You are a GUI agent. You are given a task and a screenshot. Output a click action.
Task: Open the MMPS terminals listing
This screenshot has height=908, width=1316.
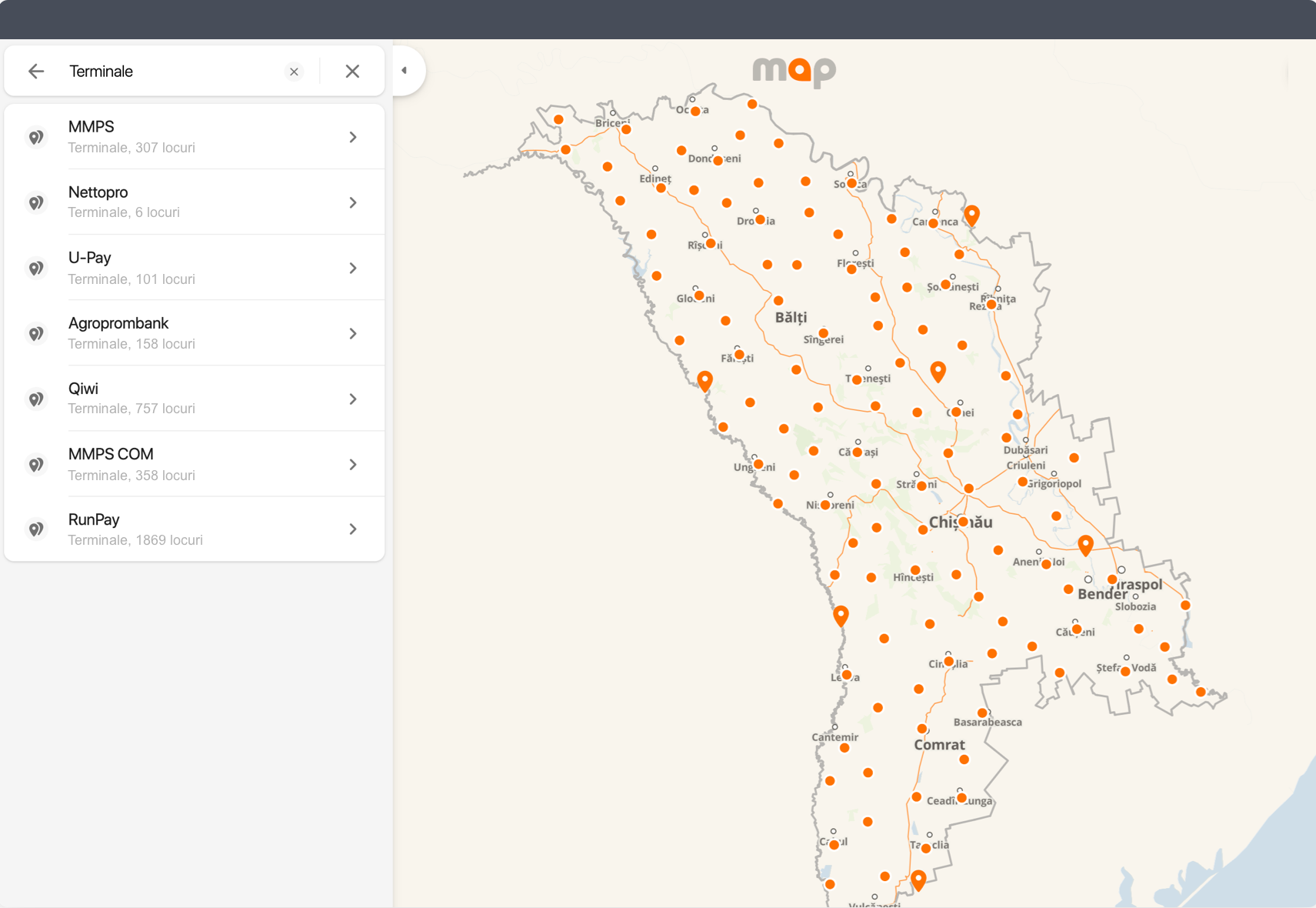pos(194,137)
